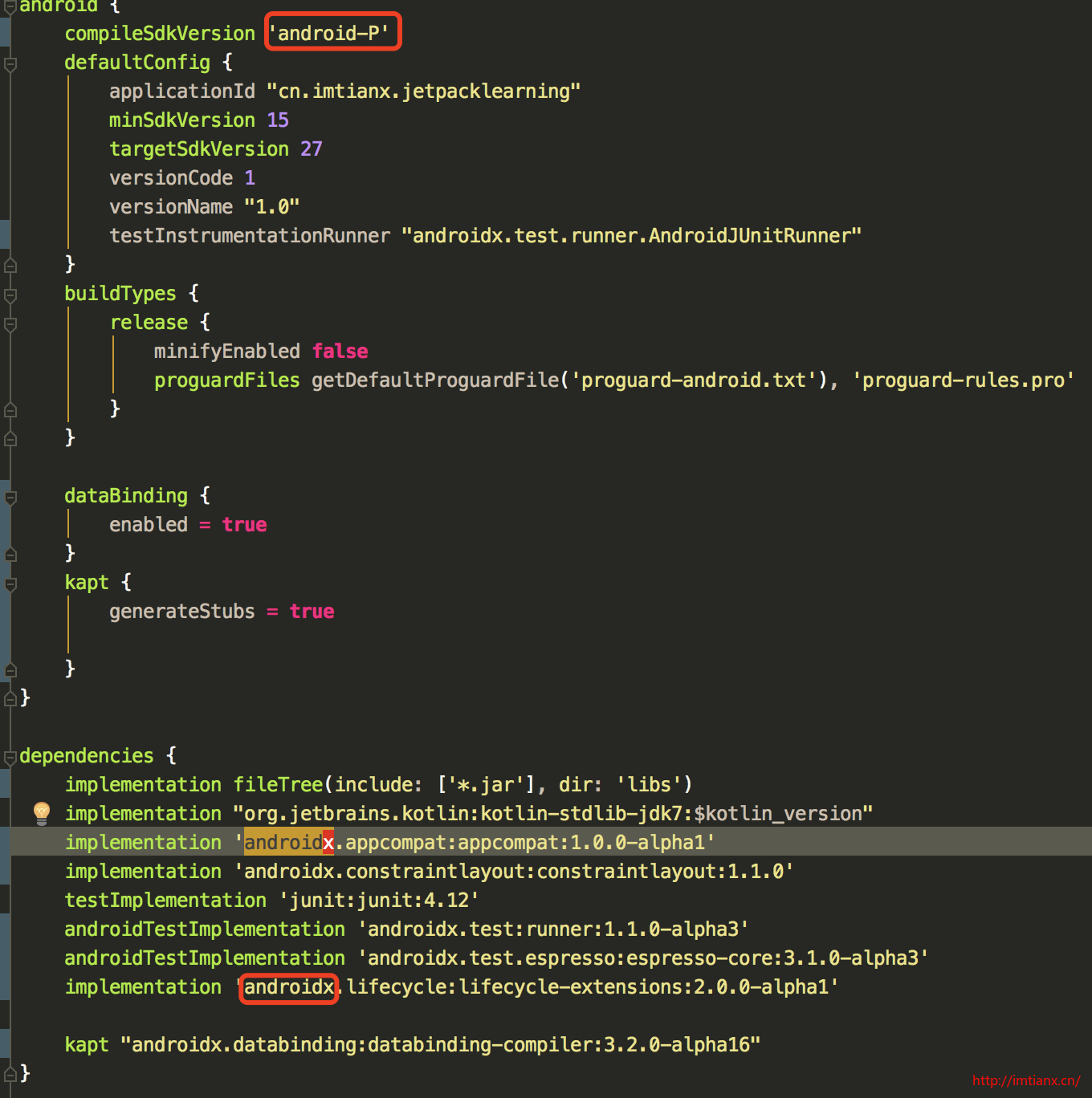Click fold end marker at dependencies closing brace
The image size is (1092, 1098).
point(10,1073)
